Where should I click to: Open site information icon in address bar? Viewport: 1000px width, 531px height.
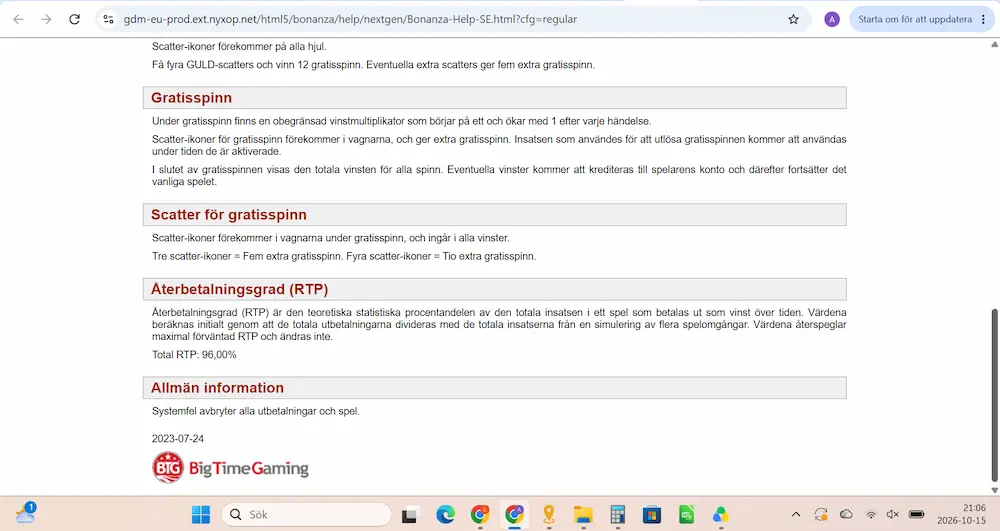point(108,19)
